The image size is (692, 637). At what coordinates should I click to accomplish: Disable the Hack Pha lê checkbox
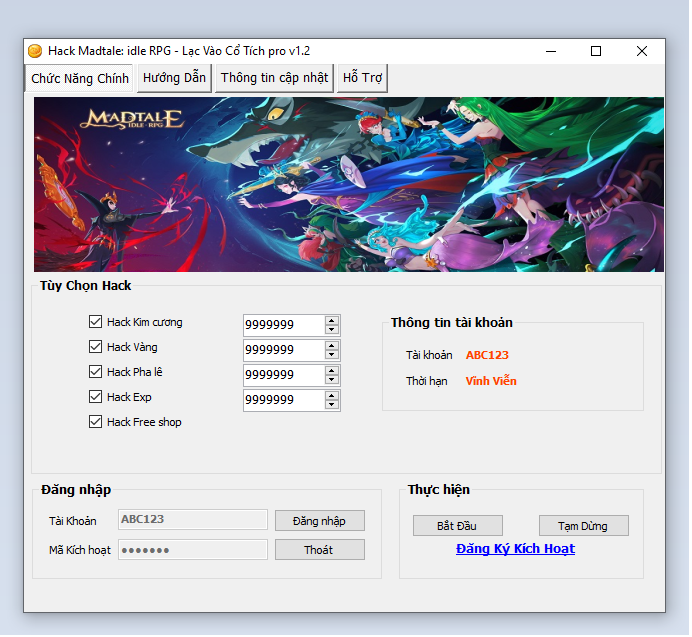pos(96,372)
